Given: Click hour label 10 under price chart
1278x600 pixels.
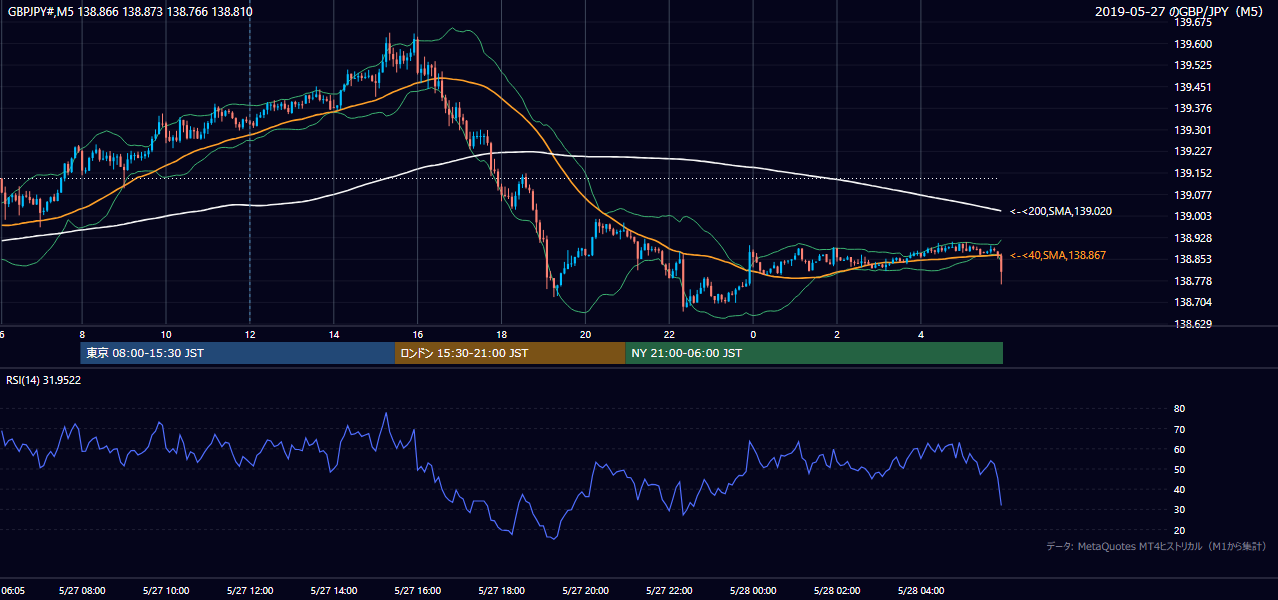Looking at the screenshot, I should tap(166, 334).
